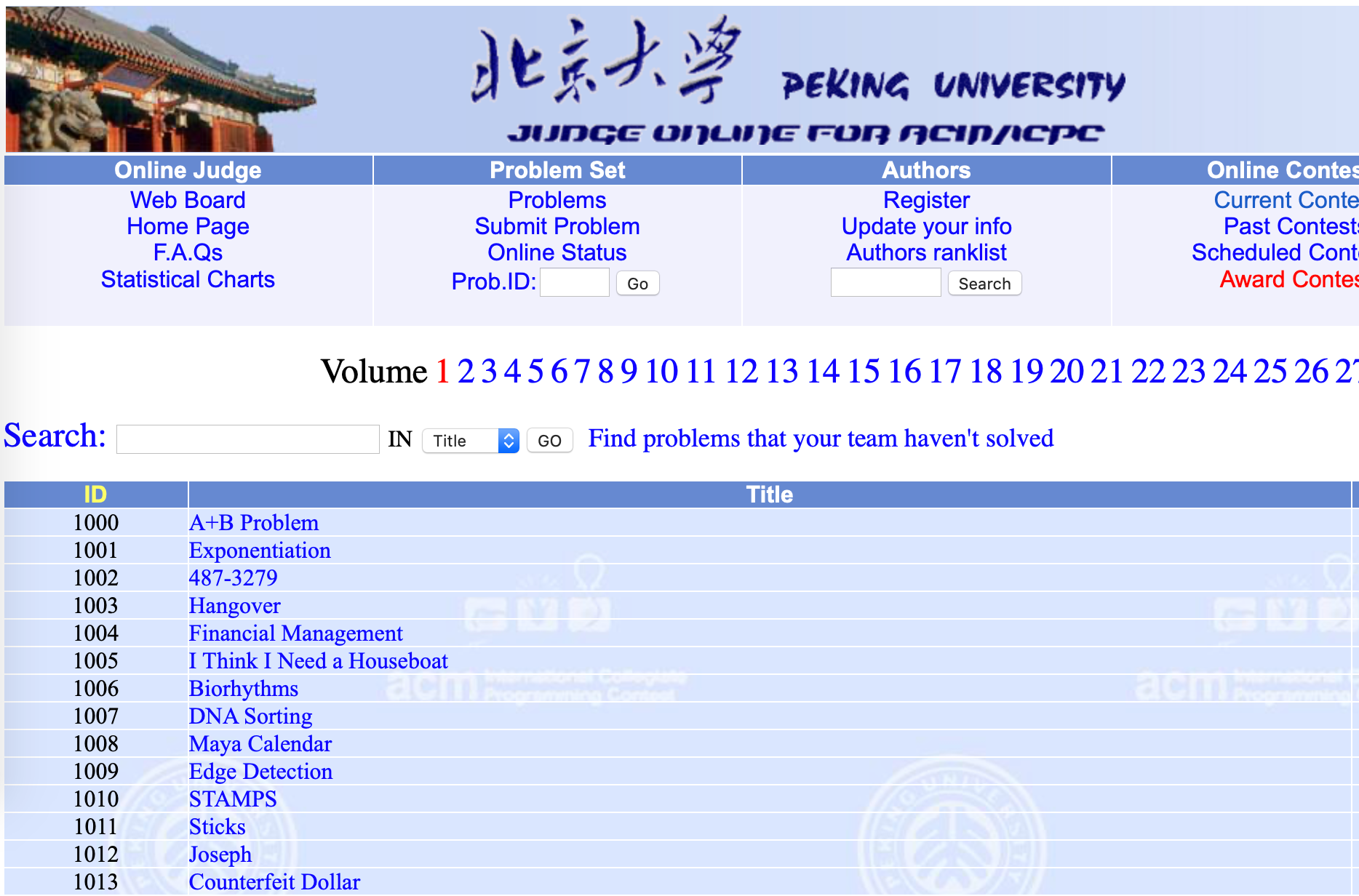Open the Register link

click(x=926, y=200)
